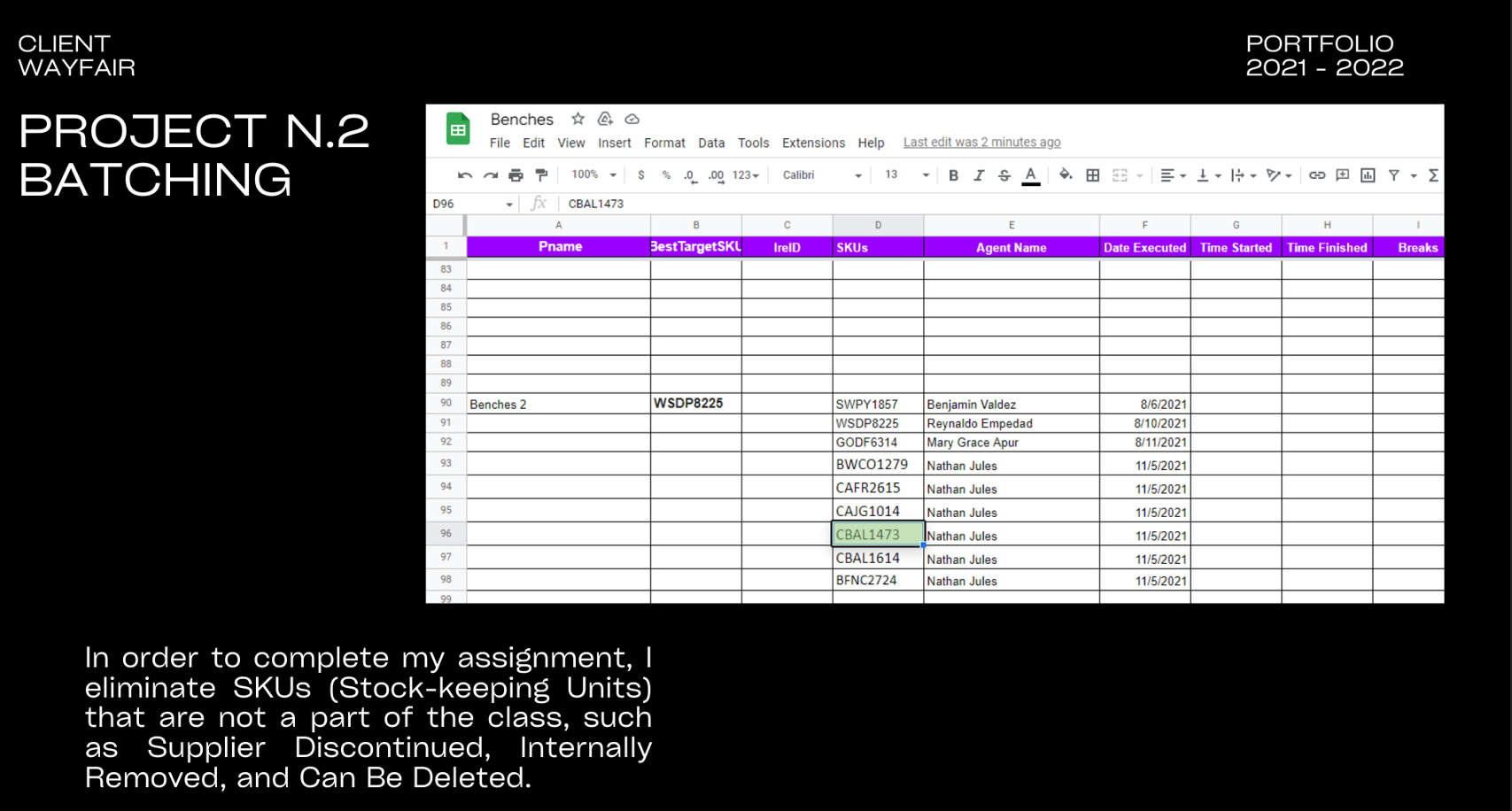Star the Benches spreadsheet

click(578, 119)
